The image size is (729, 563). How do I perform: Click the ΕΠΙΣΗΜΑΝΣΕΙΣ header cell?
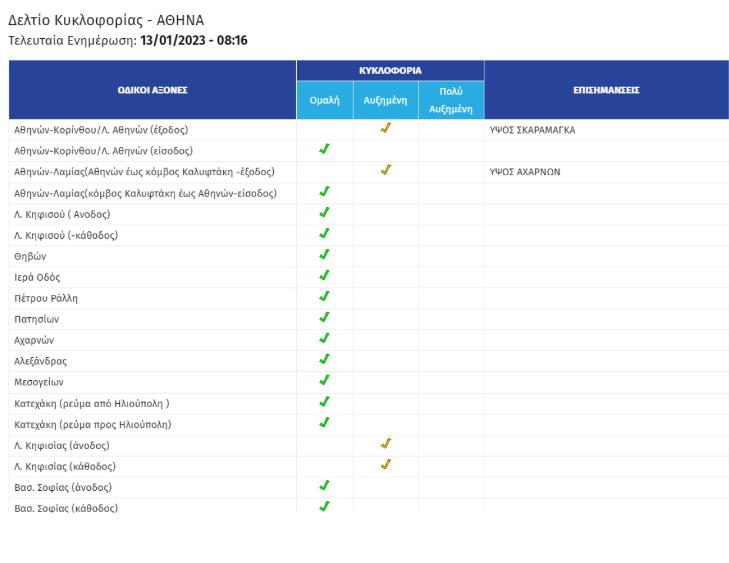(x=606, y=90)
